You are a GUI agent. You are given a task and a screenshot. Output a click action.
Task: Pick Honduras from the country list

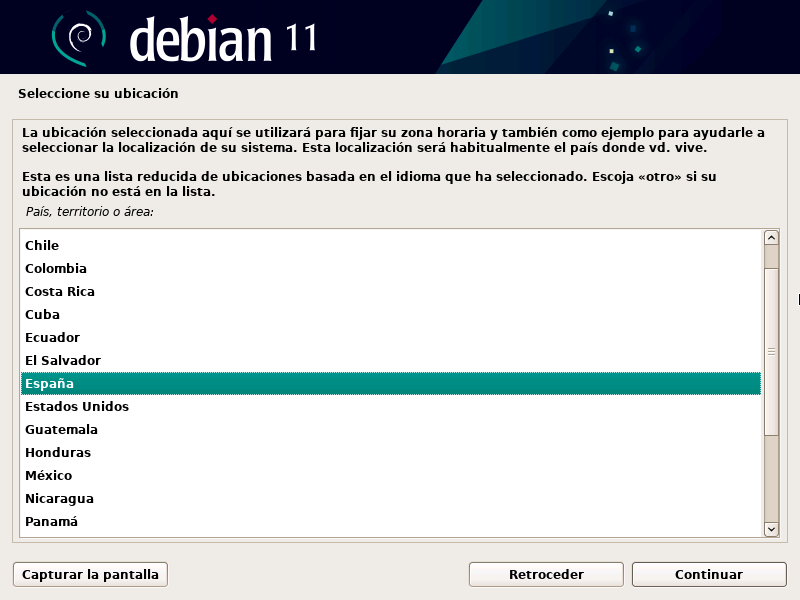coord(58,453)
